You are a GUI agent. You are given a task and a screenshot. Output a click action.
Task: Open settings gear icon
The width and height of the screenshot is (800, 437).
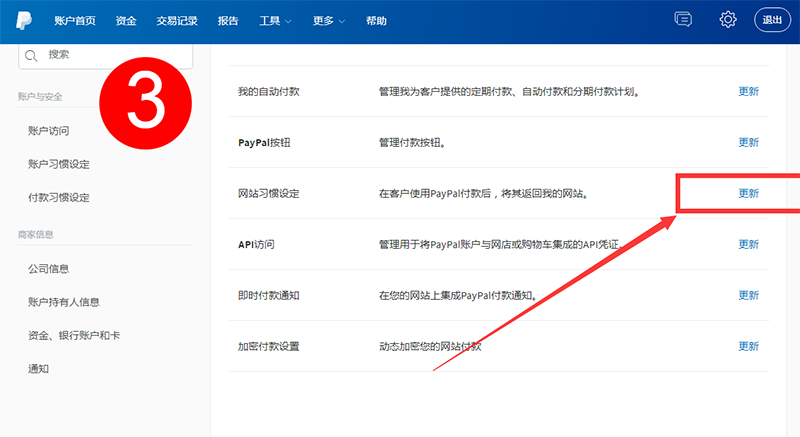pyautogui.click(x=728, y=20)
